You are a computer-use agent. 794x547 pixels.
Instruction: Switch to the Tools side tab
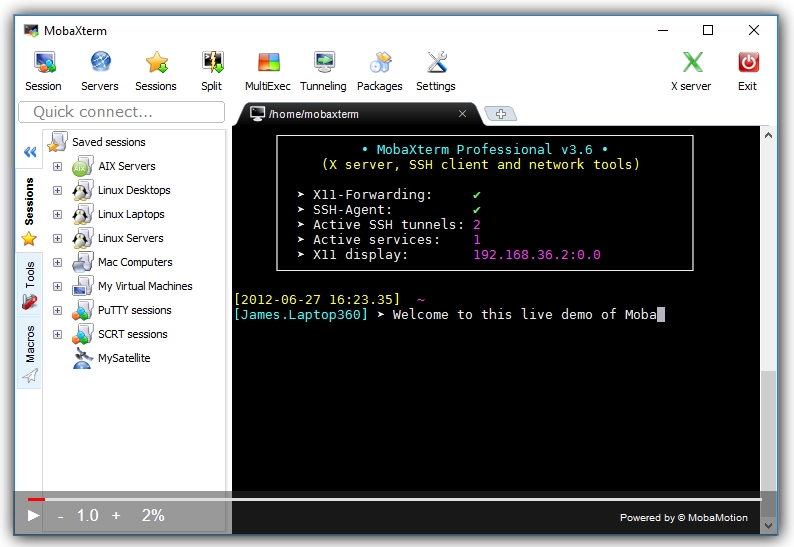click(x=29, y=284)
